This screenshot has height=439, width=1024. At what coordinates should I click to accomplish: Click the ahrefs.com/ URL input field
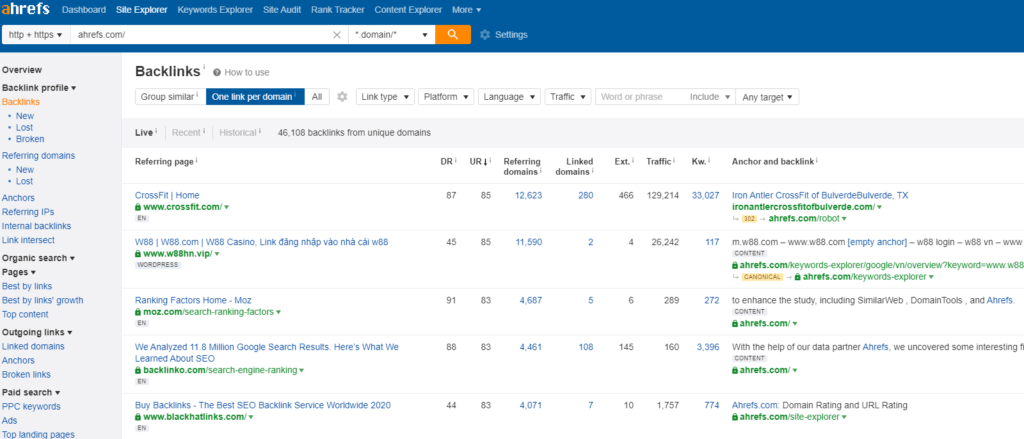[x=199, y=35]
